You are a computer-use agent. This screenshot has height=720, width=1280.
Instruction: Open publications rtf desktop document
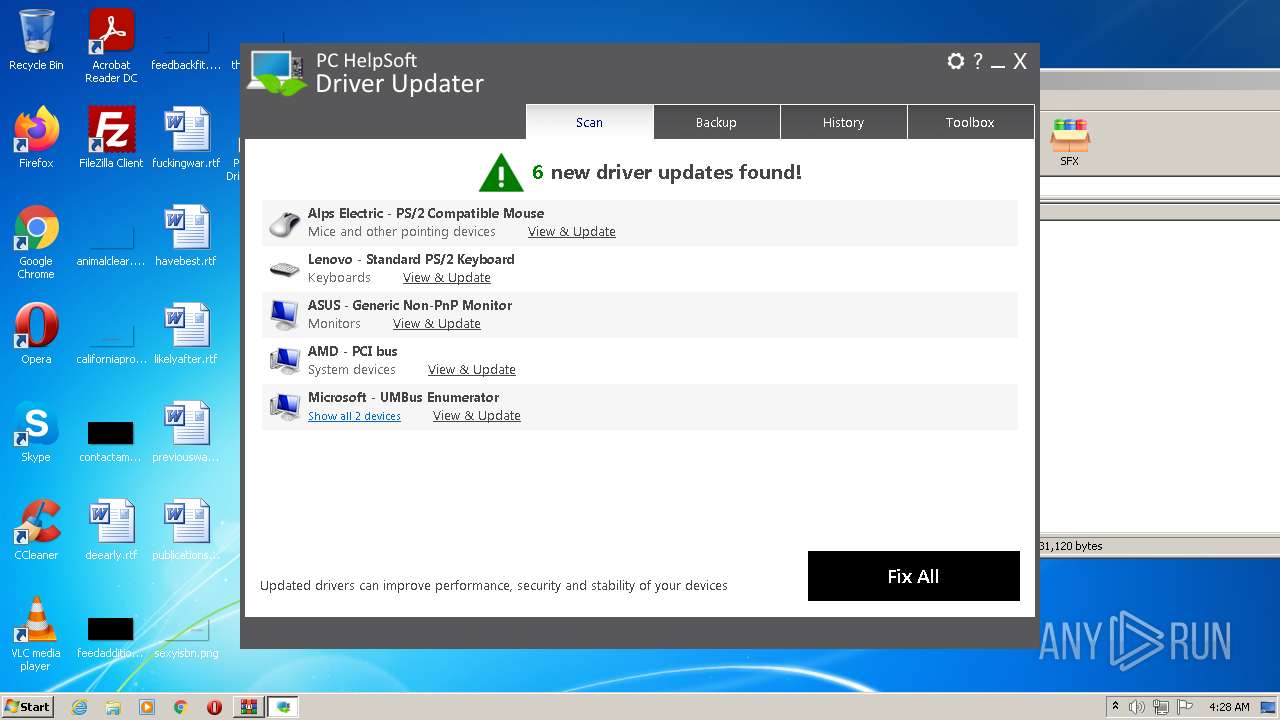tap(186, 530)
